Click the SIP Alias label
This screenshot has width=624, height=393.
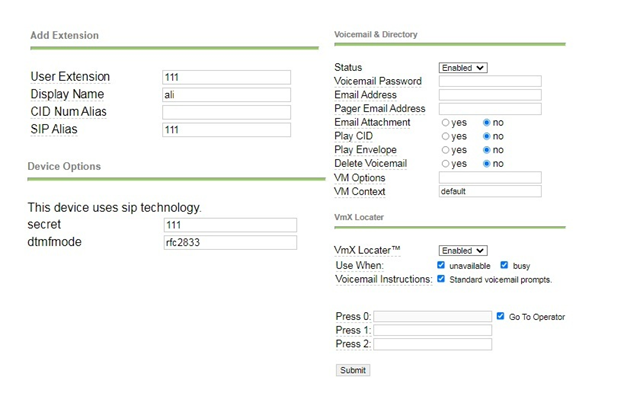pyautogui.click(x=54, y=129)
